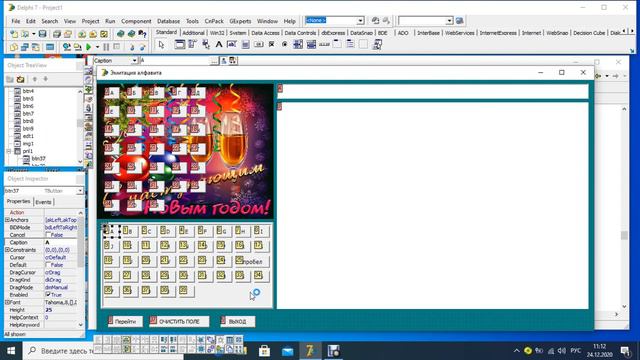Pick the CheckBox component in the palette
640x360 pixels.
[x=271, y=45]
